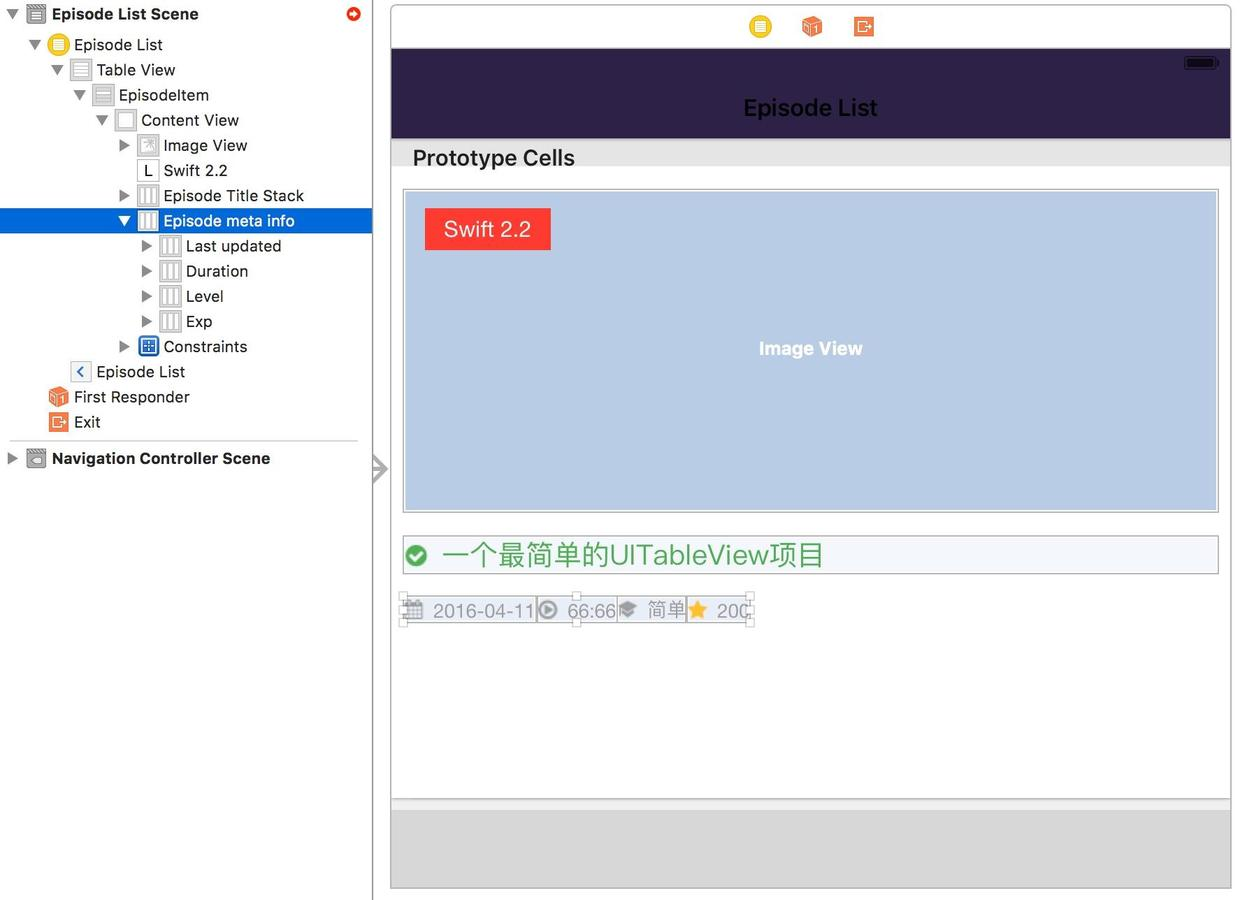Screen dimensions: 1240x900
Task: Click the yellow view controller icon above the canvas
Action: click(760, 27)
